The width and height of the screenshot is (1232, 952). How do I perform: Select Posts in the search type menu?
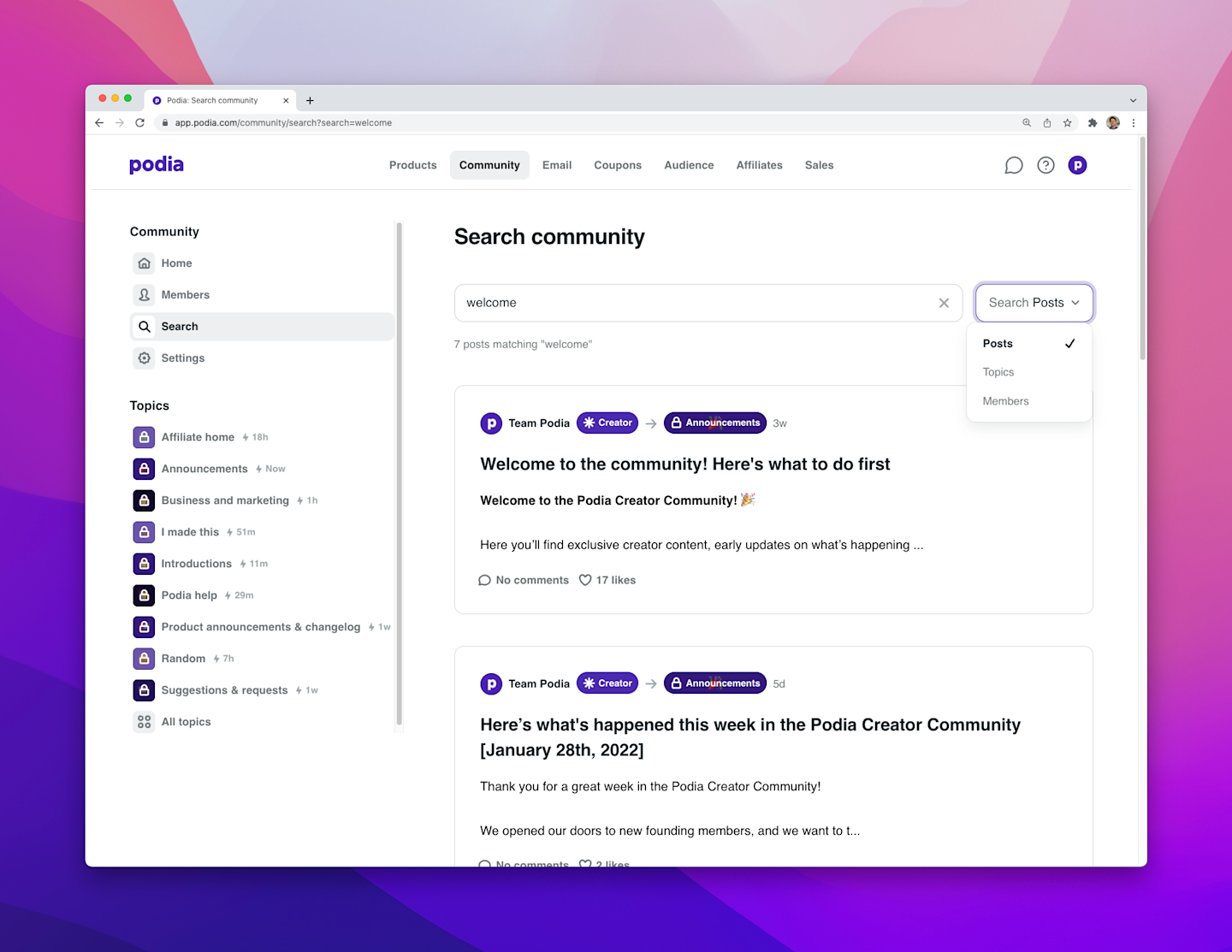pyautogui.click(x=1029, y=344)
